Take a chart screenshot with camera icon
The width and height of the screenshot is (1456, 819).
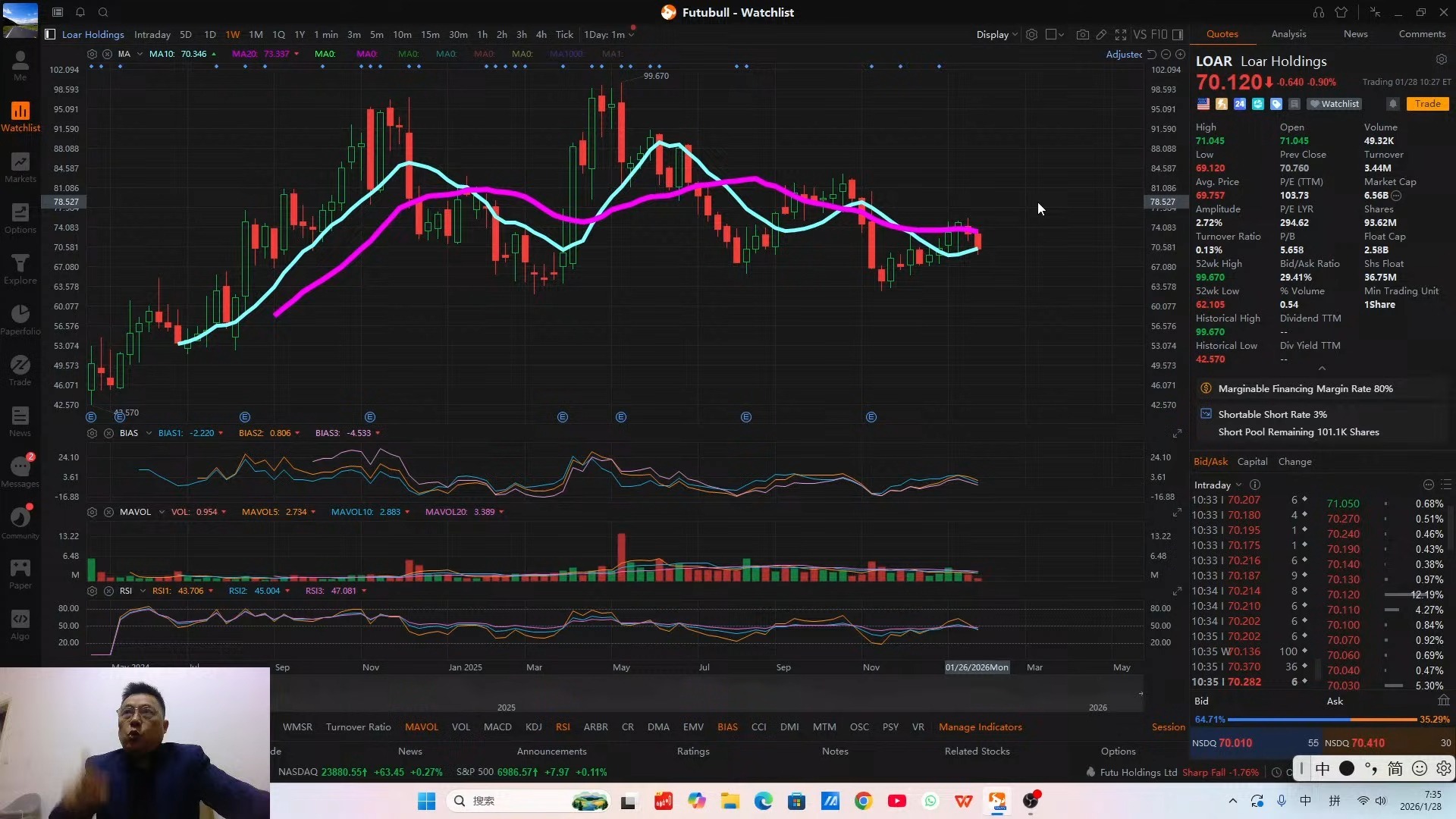pos(1082,35)
